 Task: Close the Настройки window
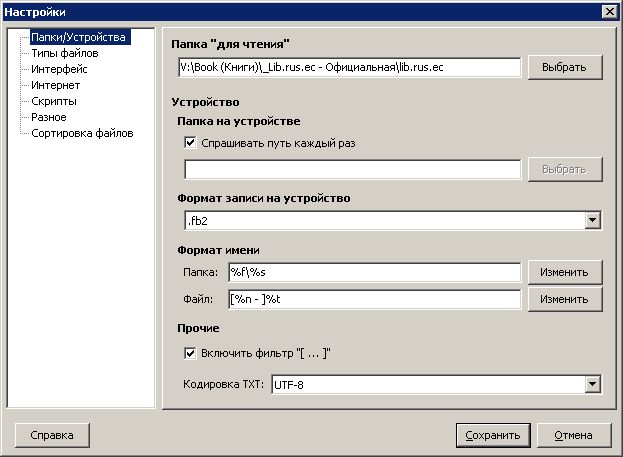pos(609,11)
